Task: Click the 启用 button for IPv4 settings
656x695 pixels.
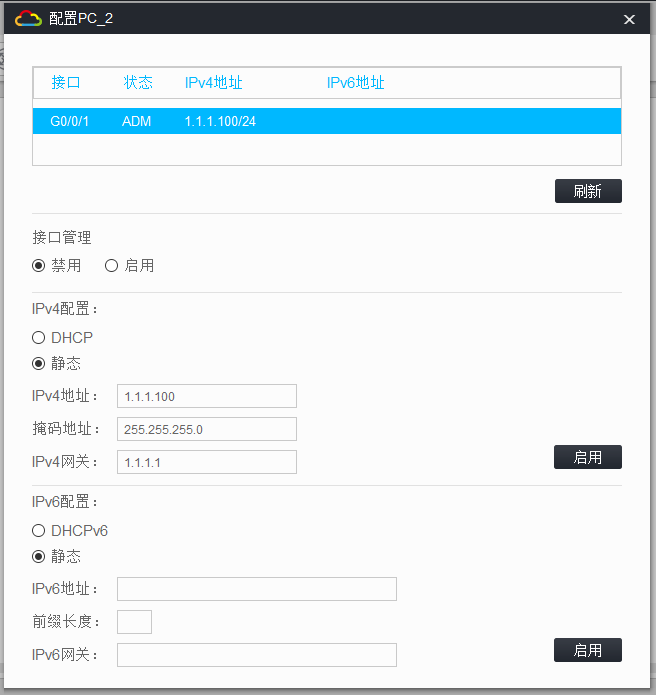Action: pos(588,457)
